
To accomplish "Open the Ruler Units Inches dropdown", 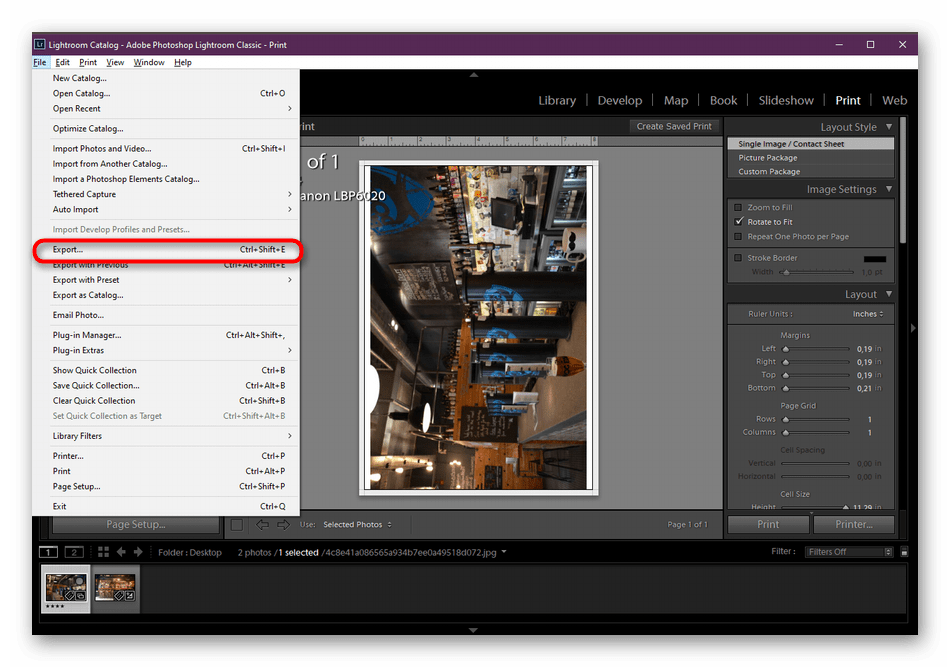I will coord(868,314).
